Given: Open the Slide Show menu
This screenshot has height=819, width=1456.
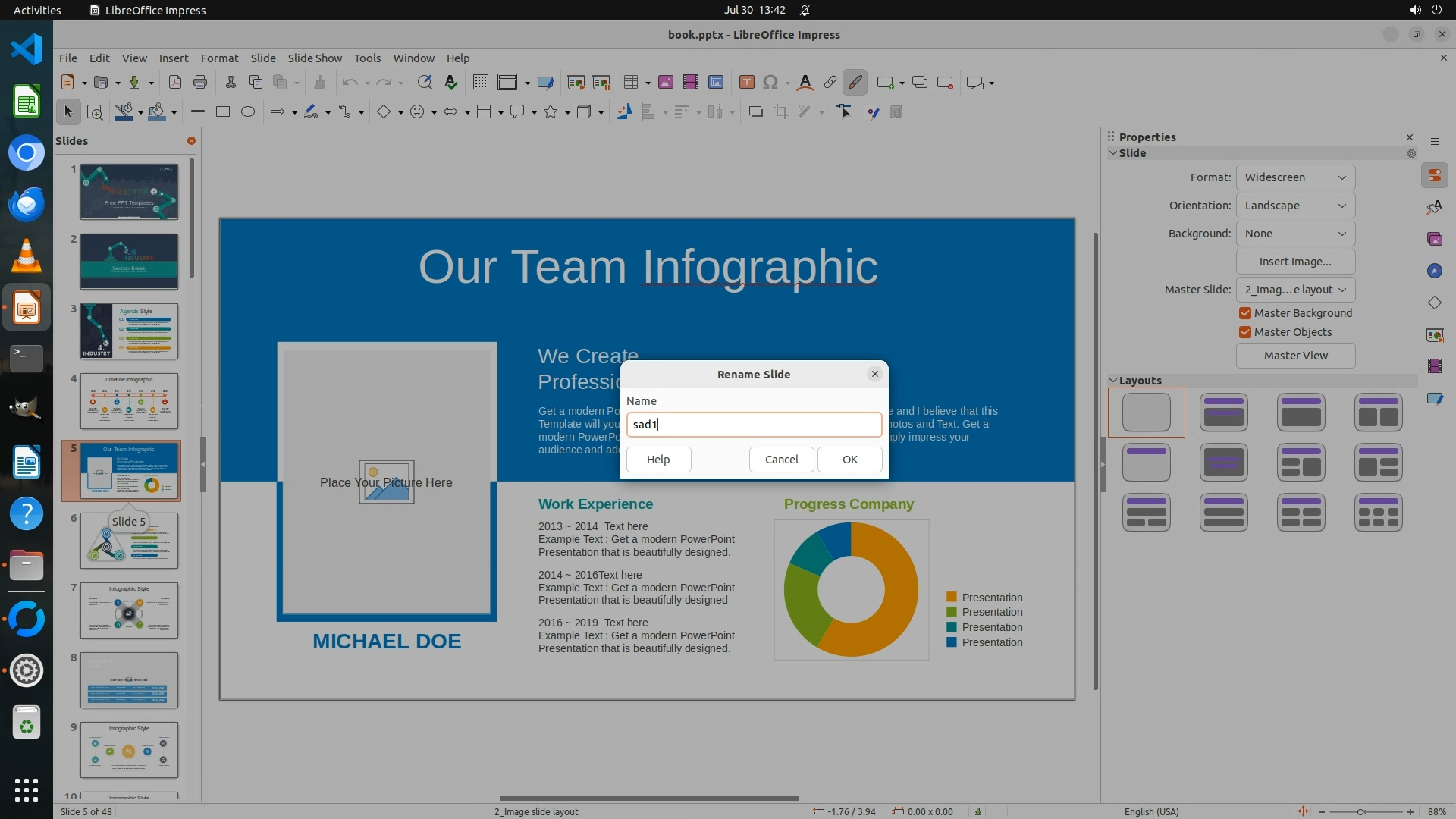Looking at the screenshot, I should click(x=314, y=58).
